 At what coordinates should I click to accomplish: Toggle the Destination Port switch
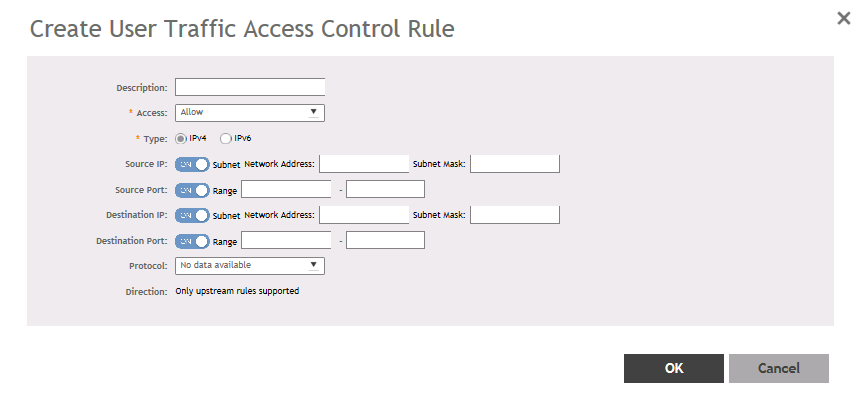pyautogui.click(x=192, y=241)
